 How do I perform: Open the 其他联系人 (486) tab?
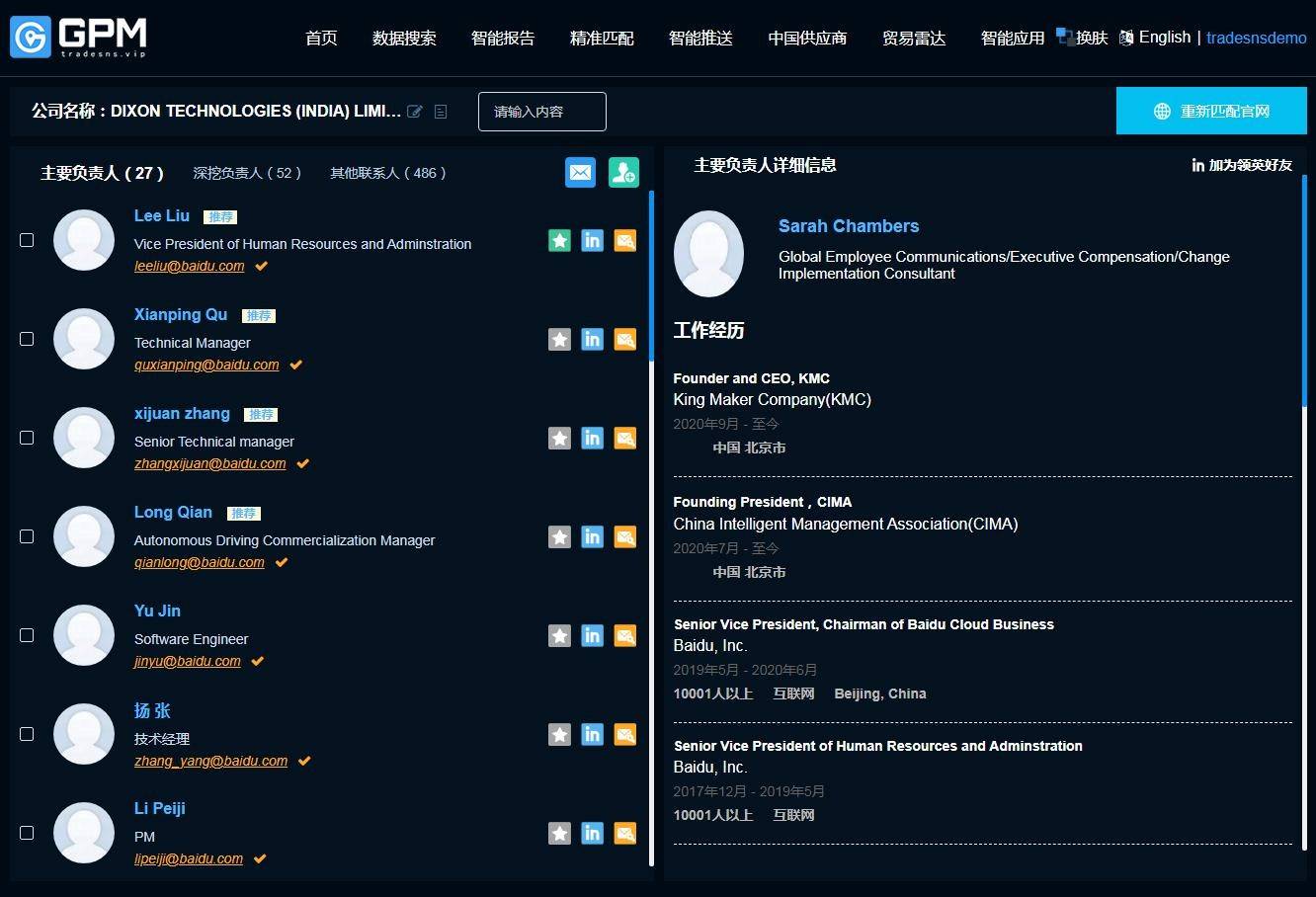coord(387,173)
